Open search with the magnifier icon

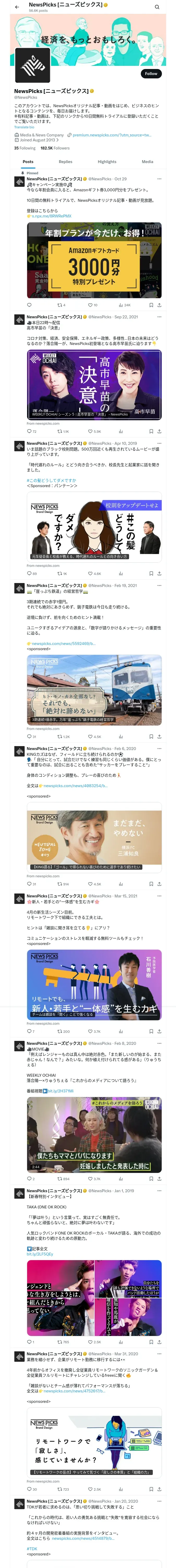157,7
